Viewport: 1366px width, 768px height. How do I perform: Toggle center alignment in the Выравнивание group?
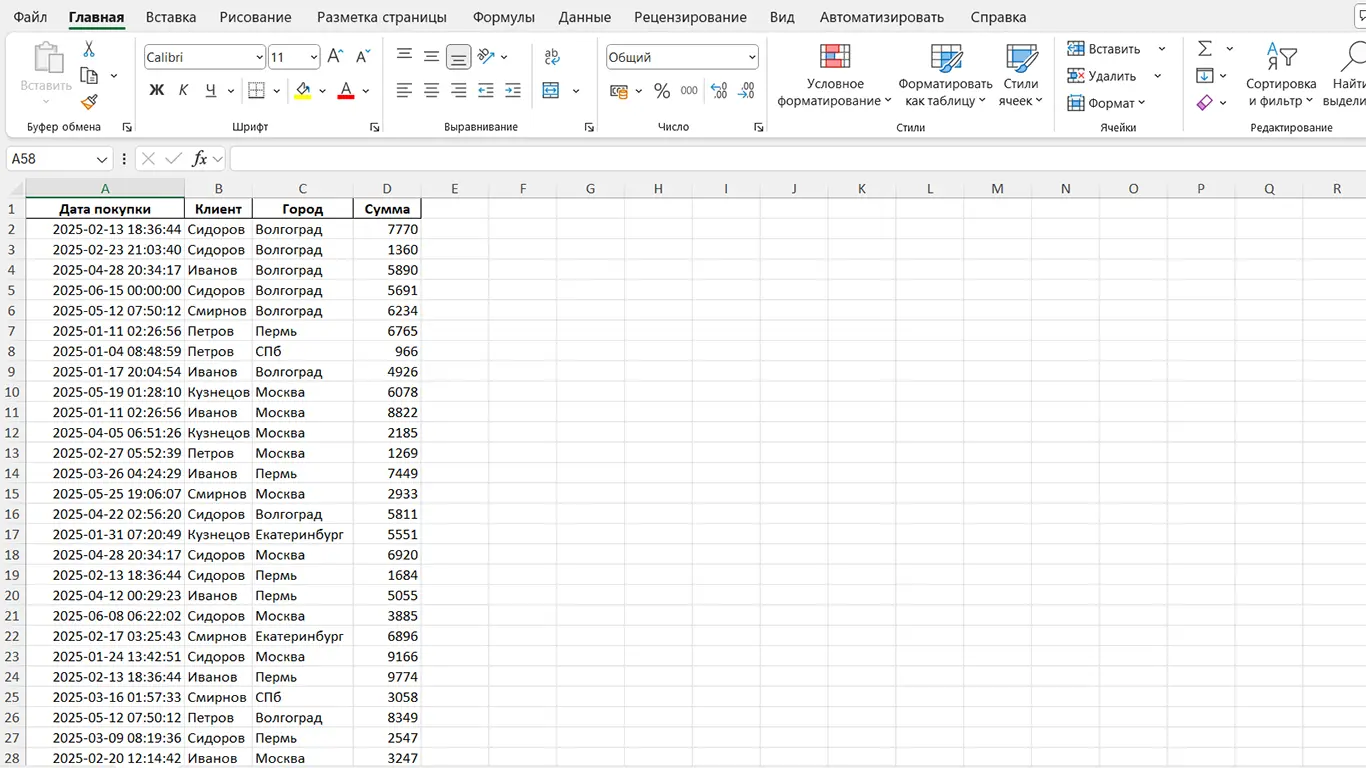point(430,91)
